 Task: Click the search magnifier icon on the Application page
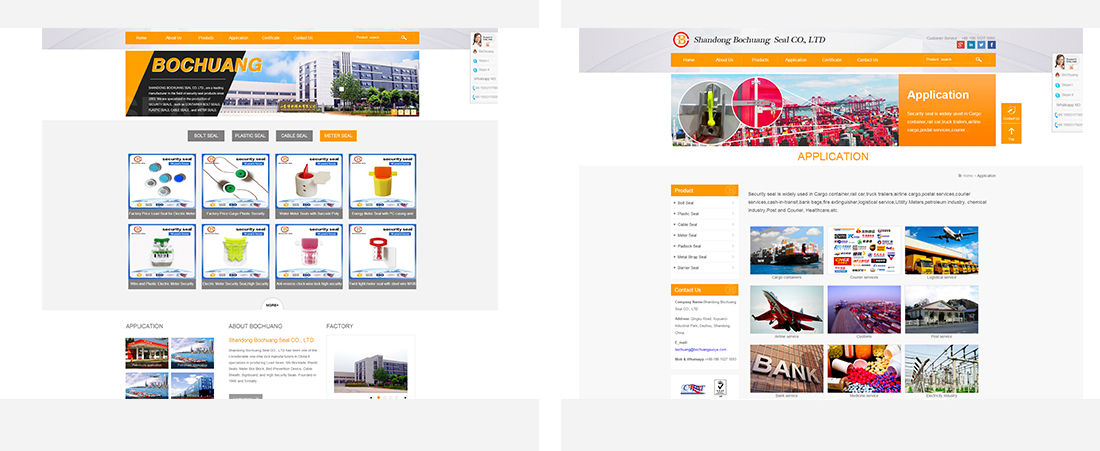coord(979,60)
